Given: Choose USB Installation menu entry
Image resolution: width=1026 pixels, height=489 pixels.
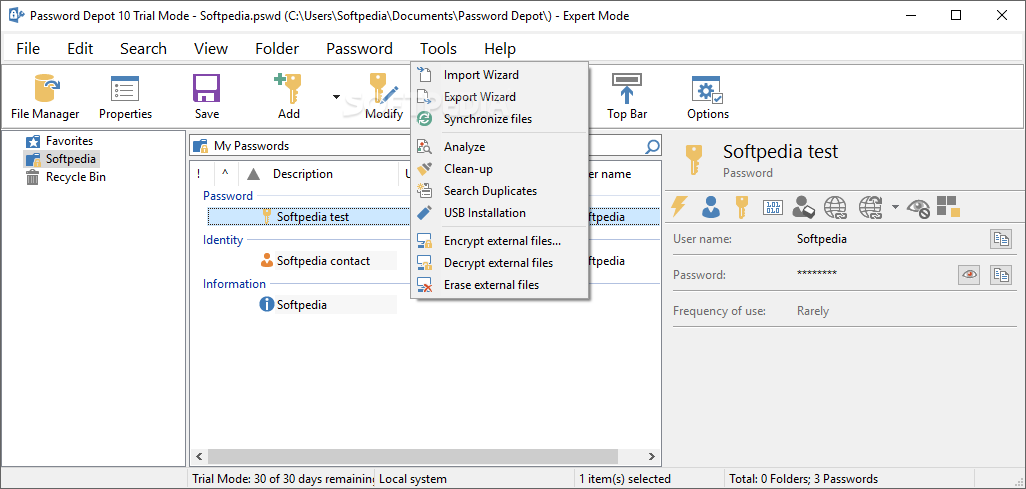Looking at the screenshot, I should coord(500,213).
